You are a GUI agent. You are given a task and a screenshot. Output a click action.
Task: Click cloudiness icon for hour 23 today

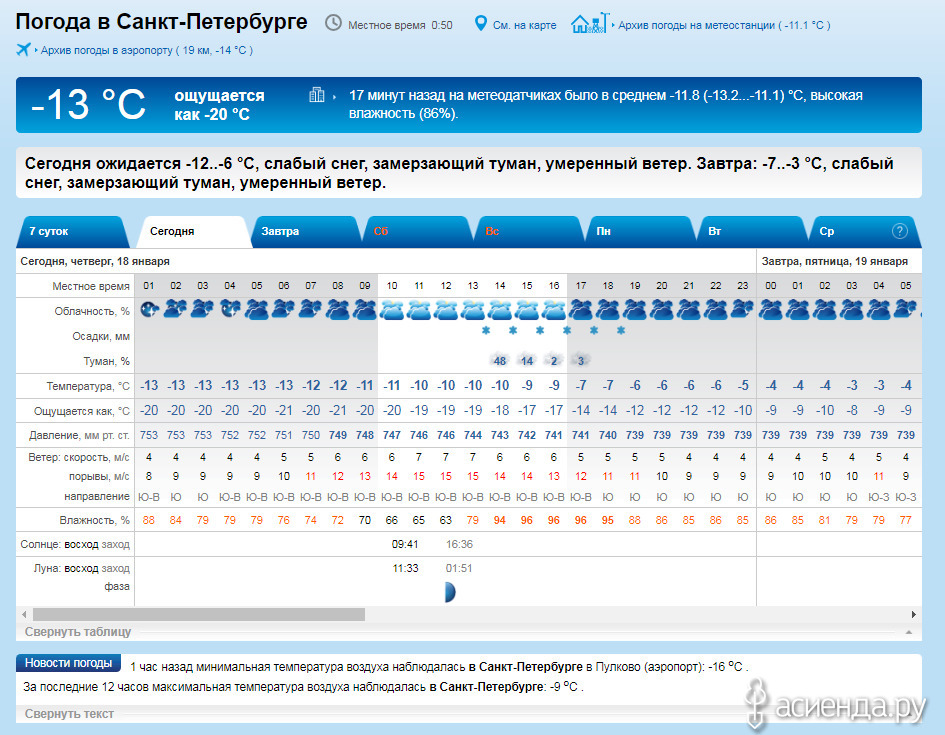pos(742,310)
